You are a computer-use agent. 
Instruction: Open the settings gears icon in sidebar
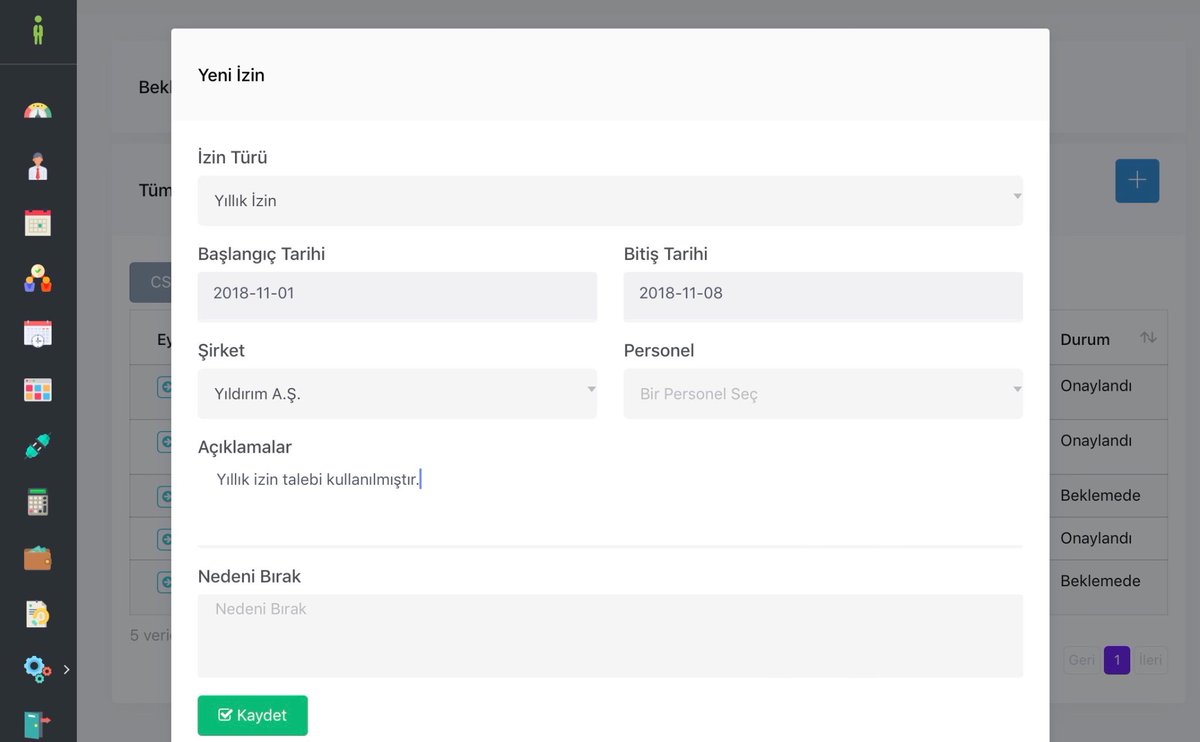(38, 669)
